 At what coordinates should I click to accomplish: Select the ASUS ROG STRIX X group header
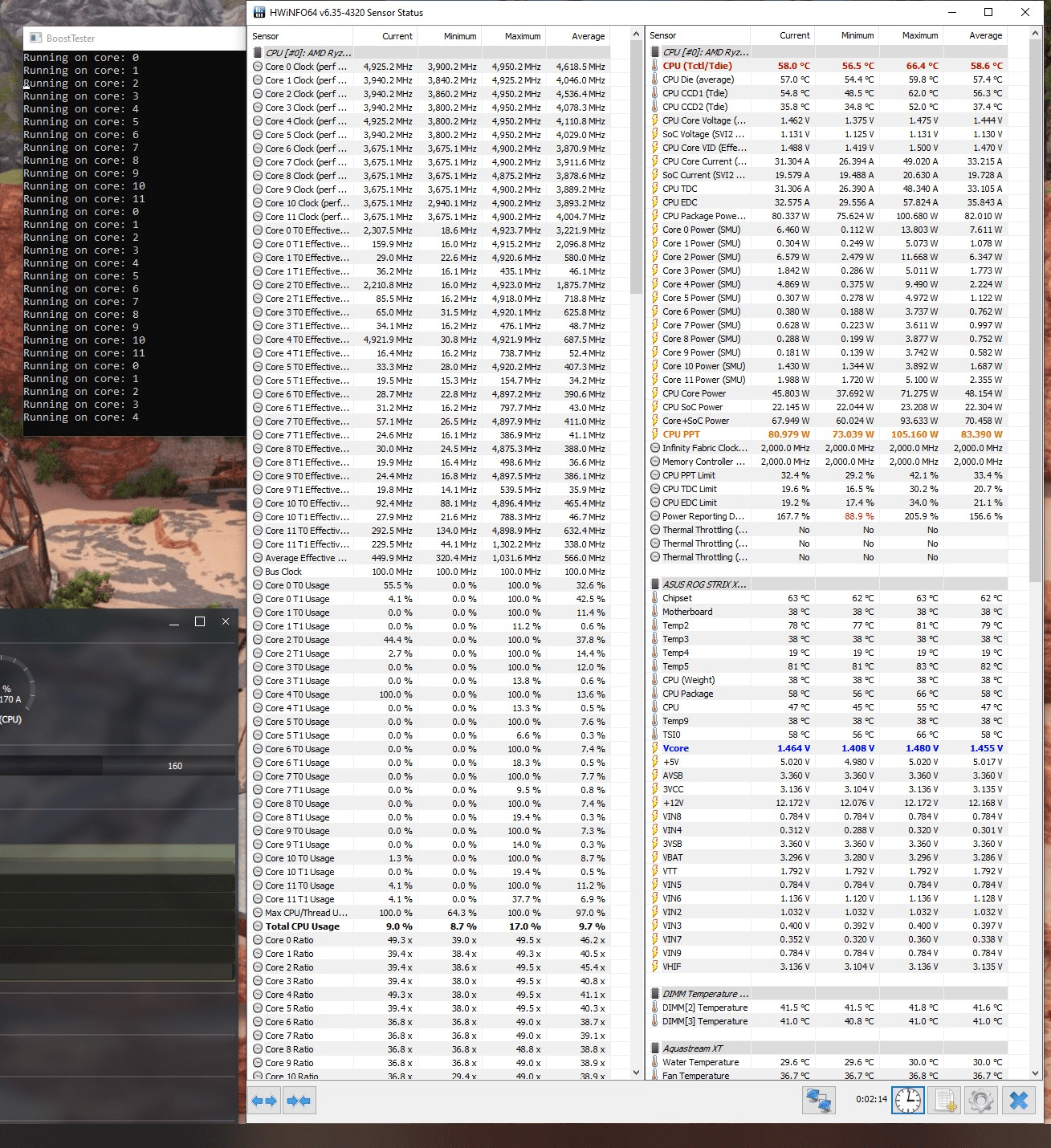coord(828,584)
